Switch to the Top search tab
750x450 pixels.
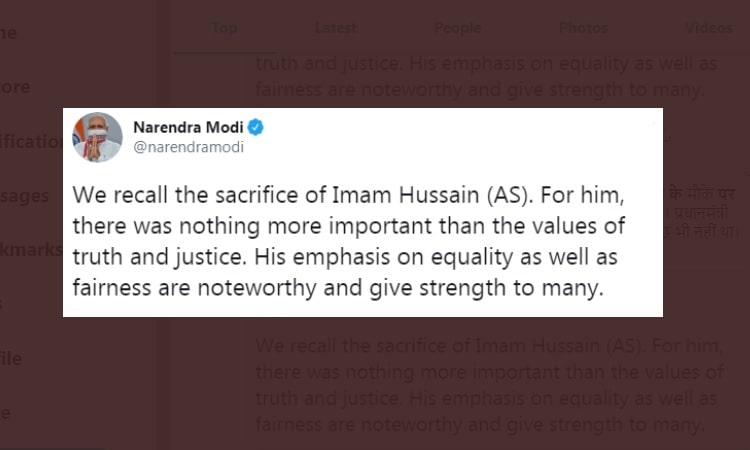click(x=224, y=28)
